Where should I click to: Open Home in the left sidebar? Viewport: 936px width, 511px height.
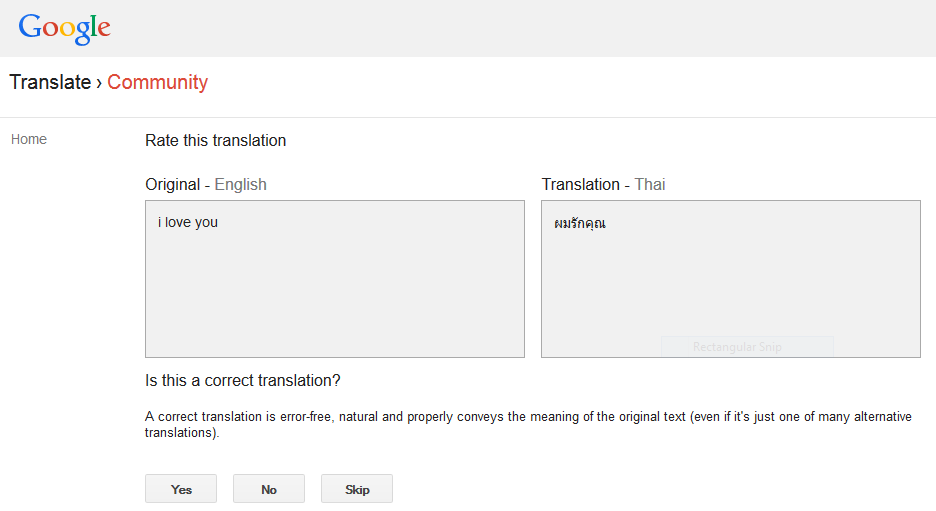pos(29,139)
